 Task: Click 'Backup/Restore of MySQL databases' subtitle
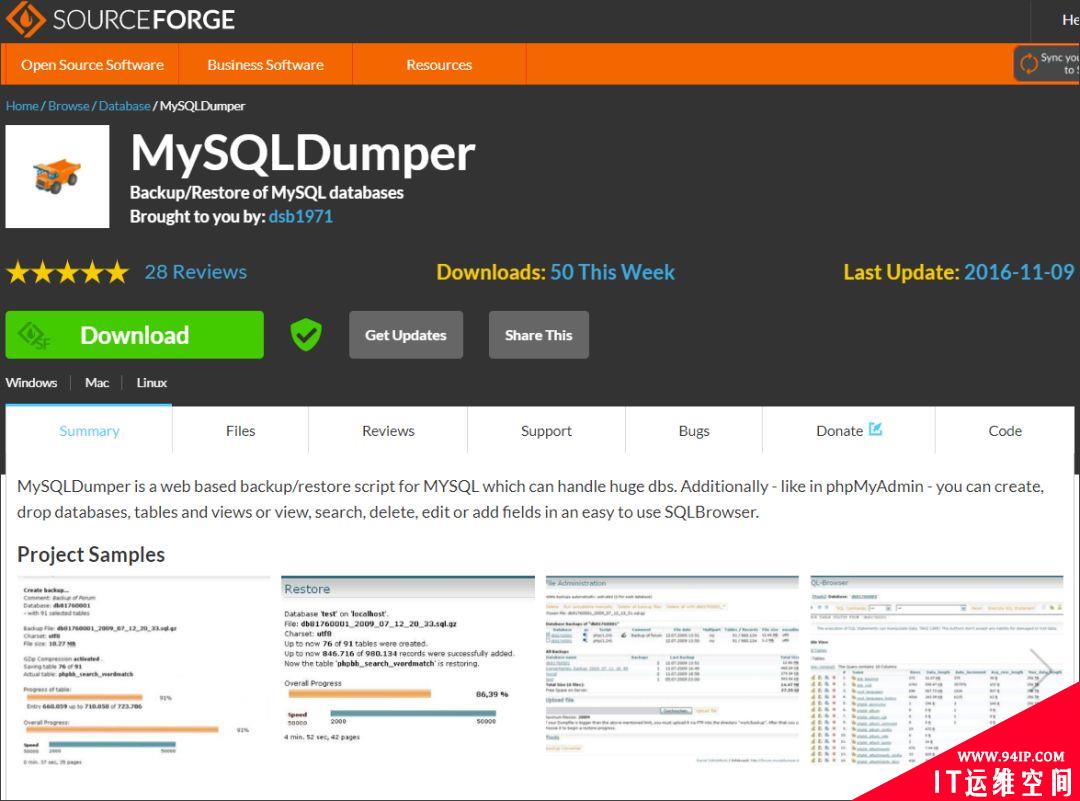click(267, 192)
